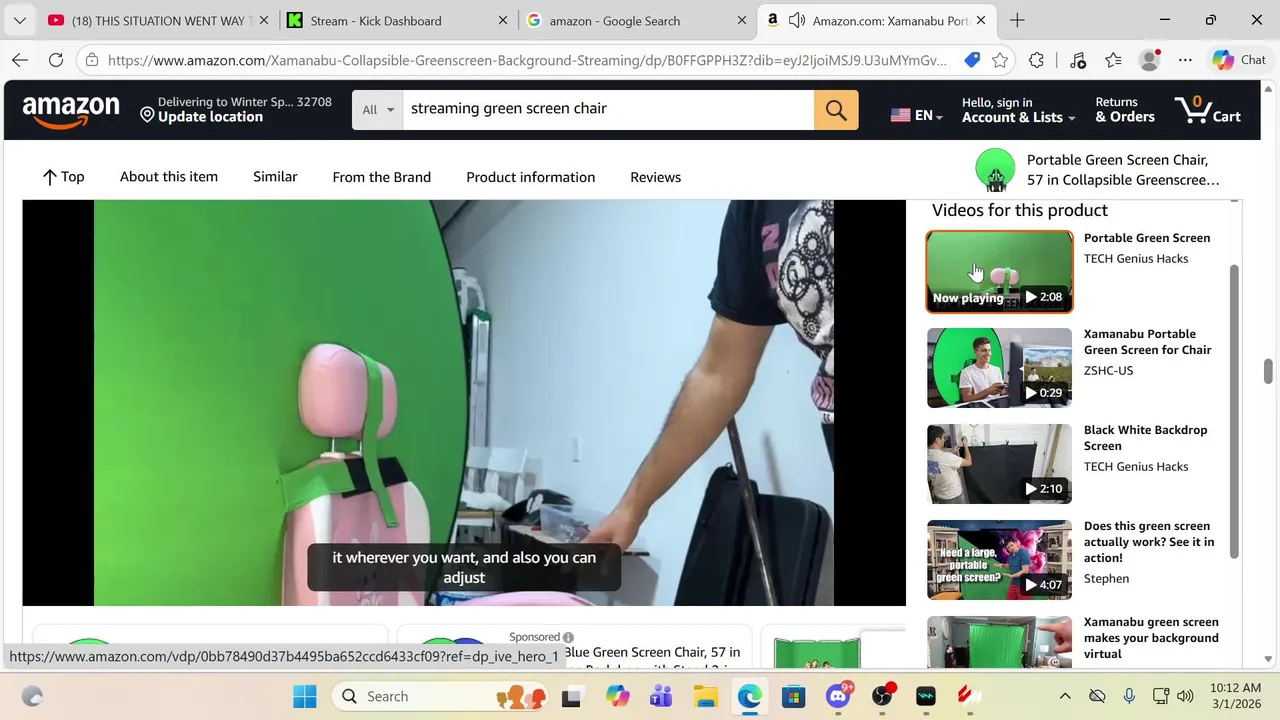Image resolution: width=1280 pixels, height=720 pixels.
Task: Go to From the Brand section
Action: pyautogui.click(x=381, y=177)
